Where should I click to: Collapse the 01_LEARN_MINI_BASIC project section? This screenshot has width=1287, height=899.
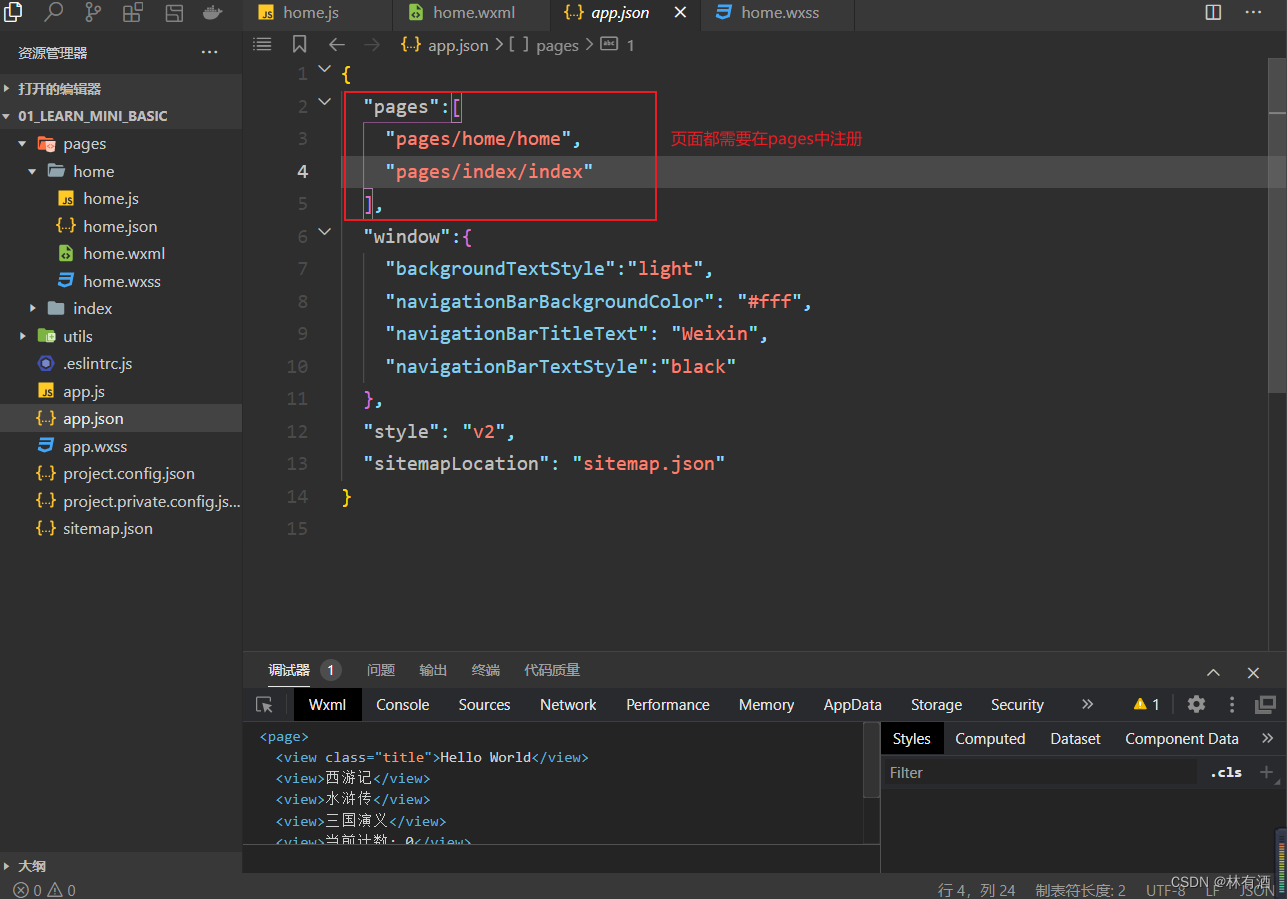[x=121, y=116]
